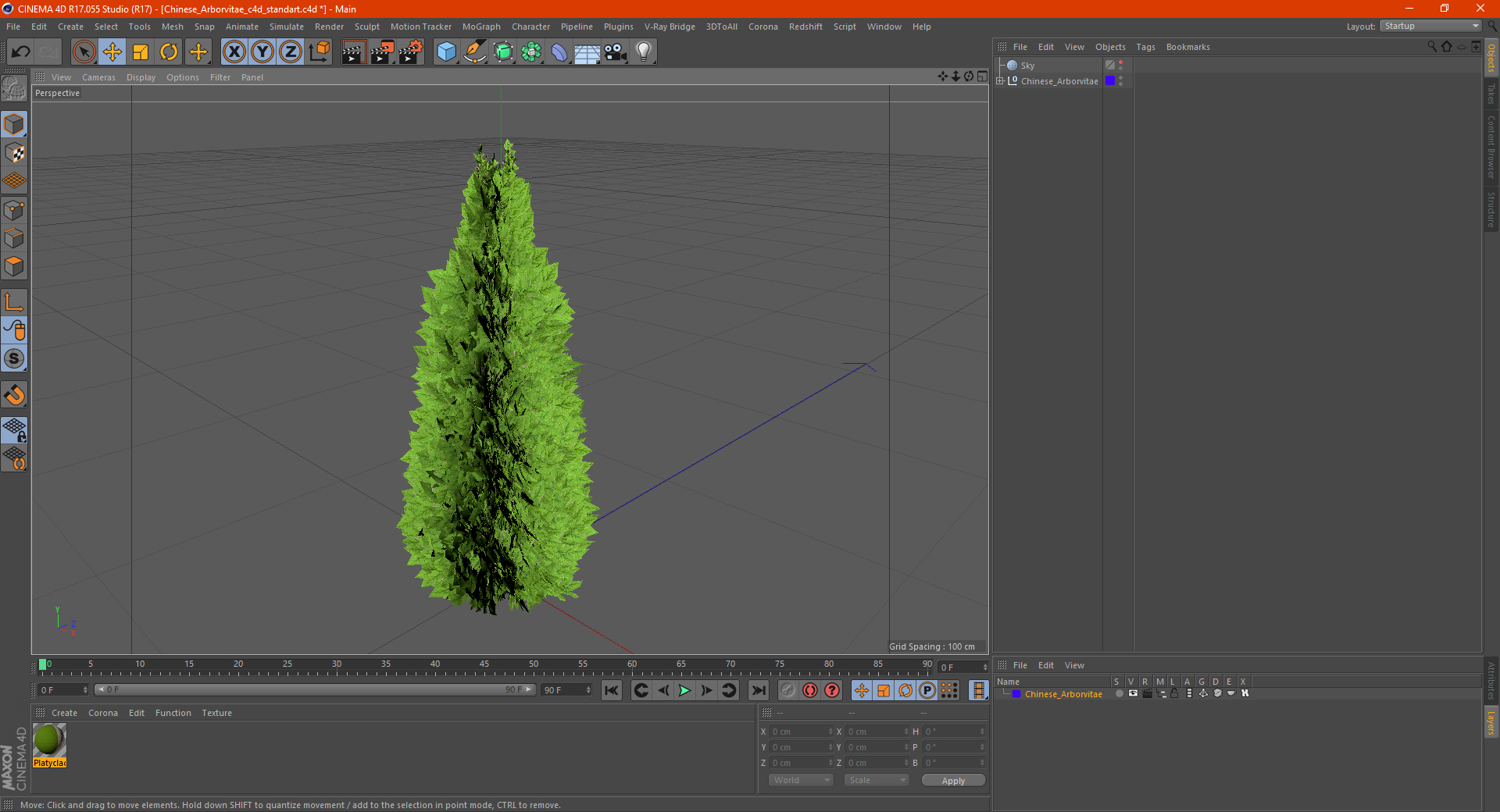Toggle Enable Axis tool
The height and width of the screenshot is (812, 1500).
coord(14,302)
